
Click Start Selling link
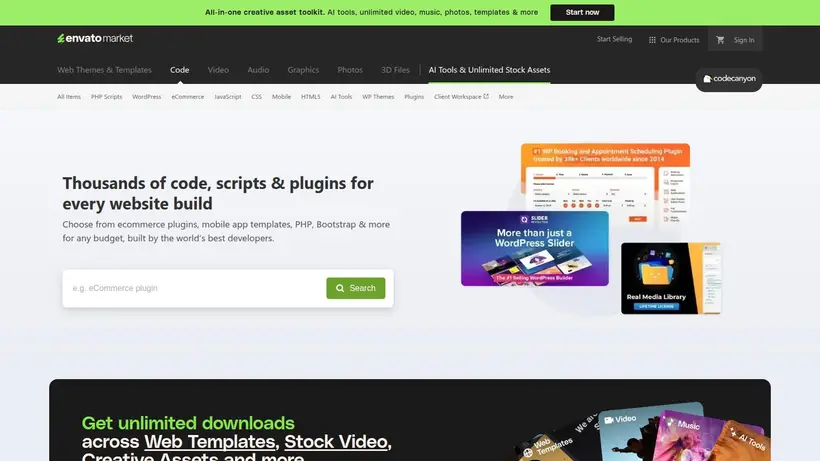[614, 39]
